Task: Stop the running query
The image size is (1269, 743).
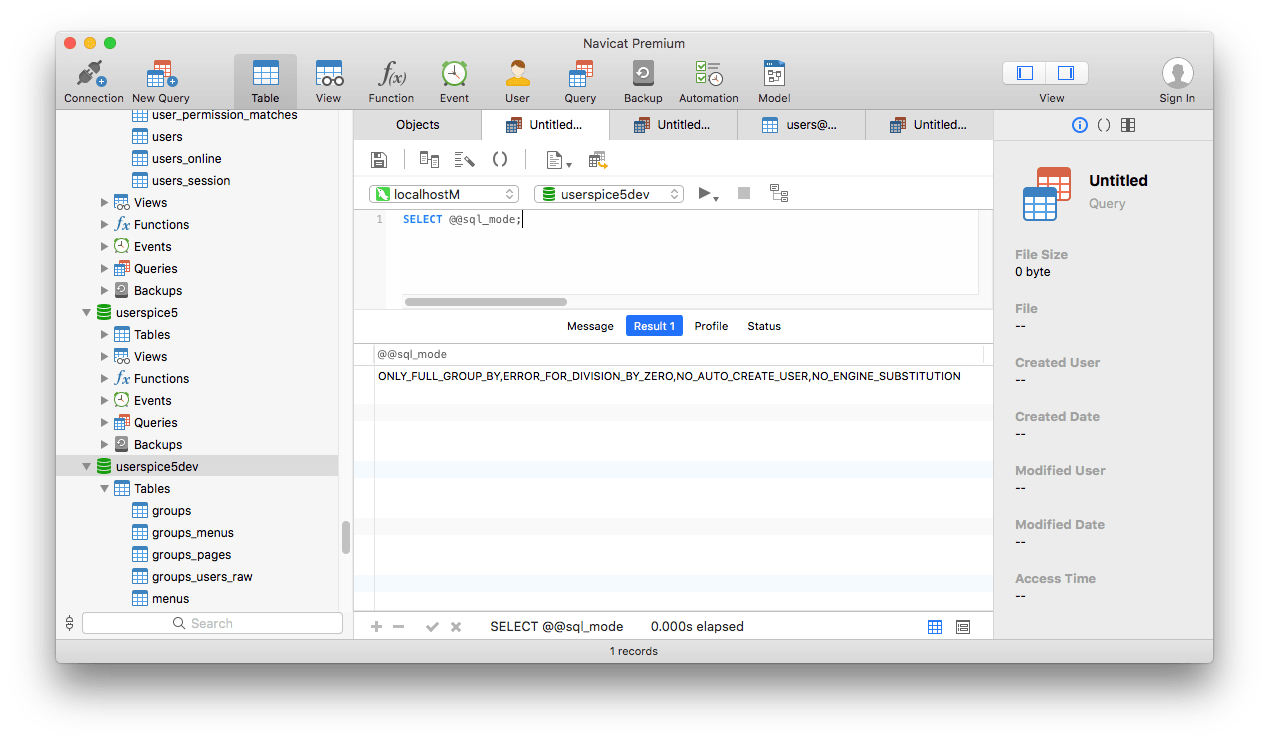Action: (x=744, y=193)
